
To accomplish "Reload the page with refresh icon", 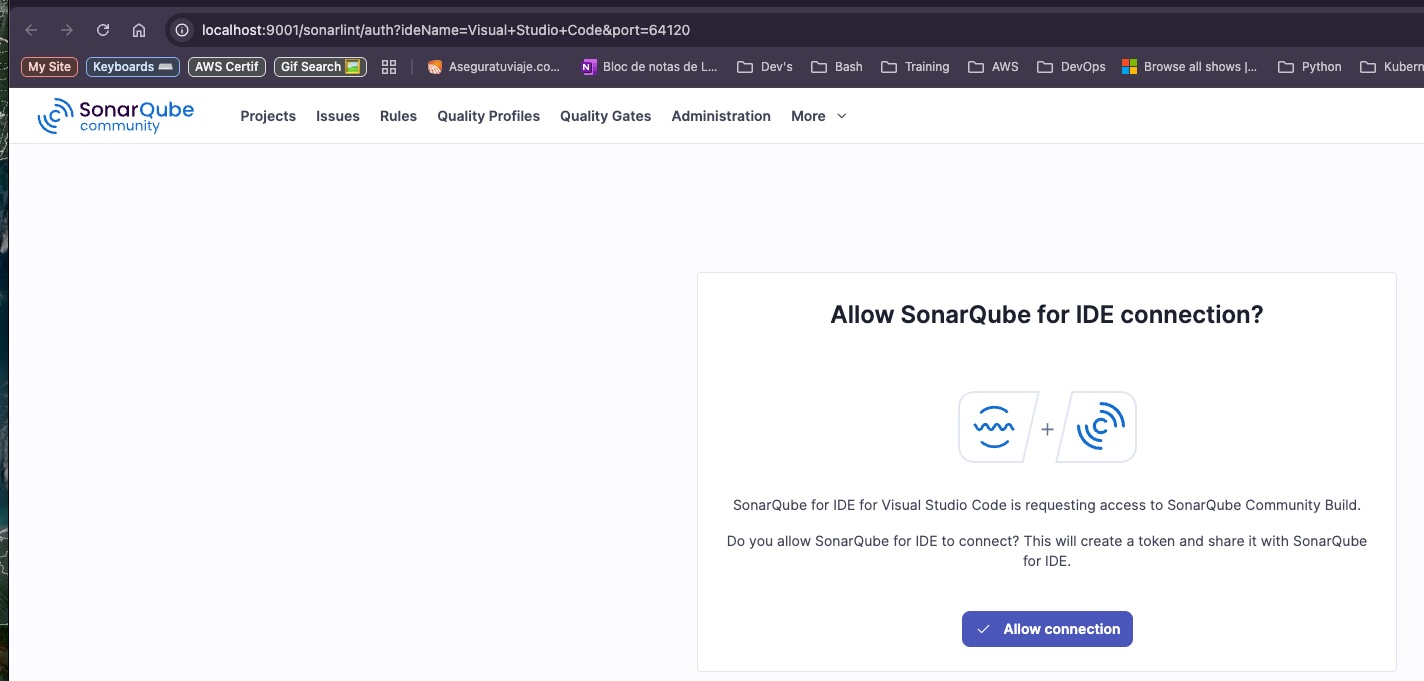I will pyautogui.click(x=103, y=30).
